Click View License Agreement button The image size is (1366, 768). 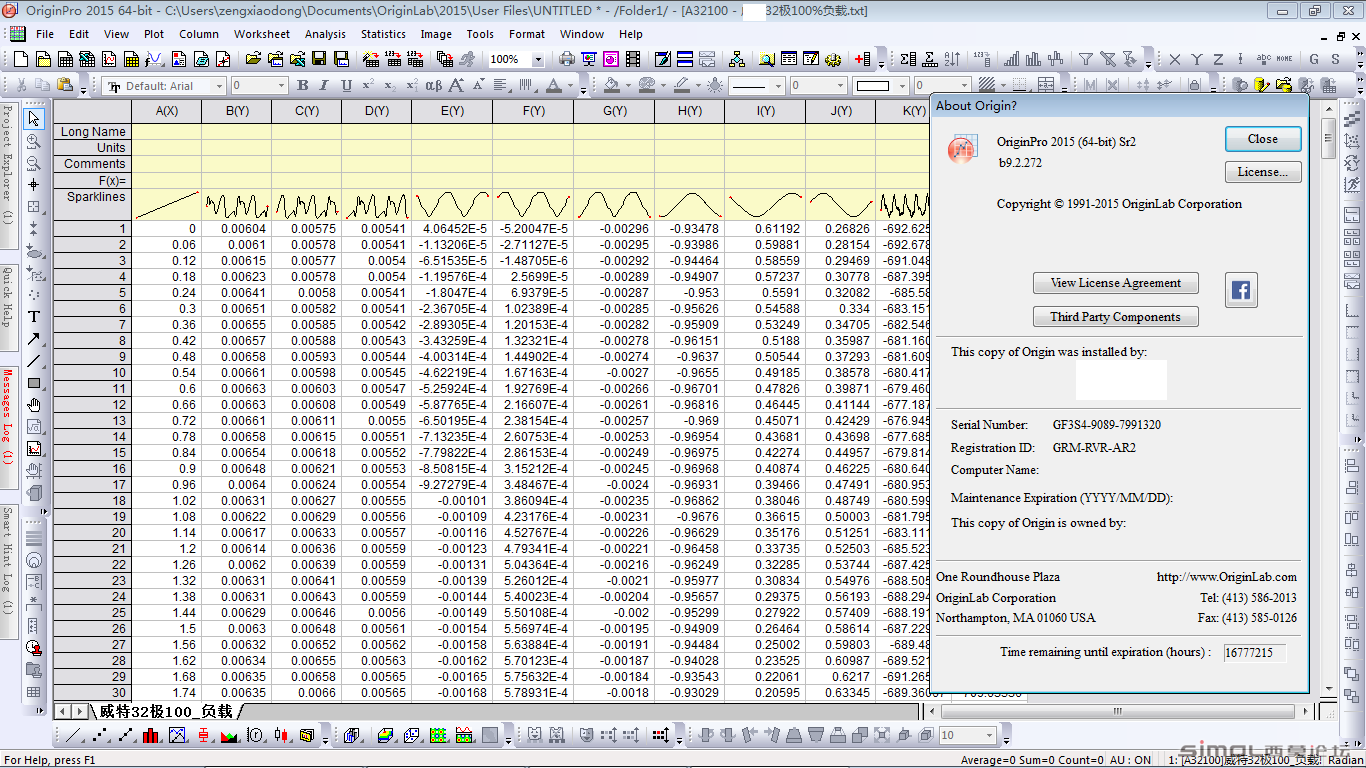click(1116, 283)
